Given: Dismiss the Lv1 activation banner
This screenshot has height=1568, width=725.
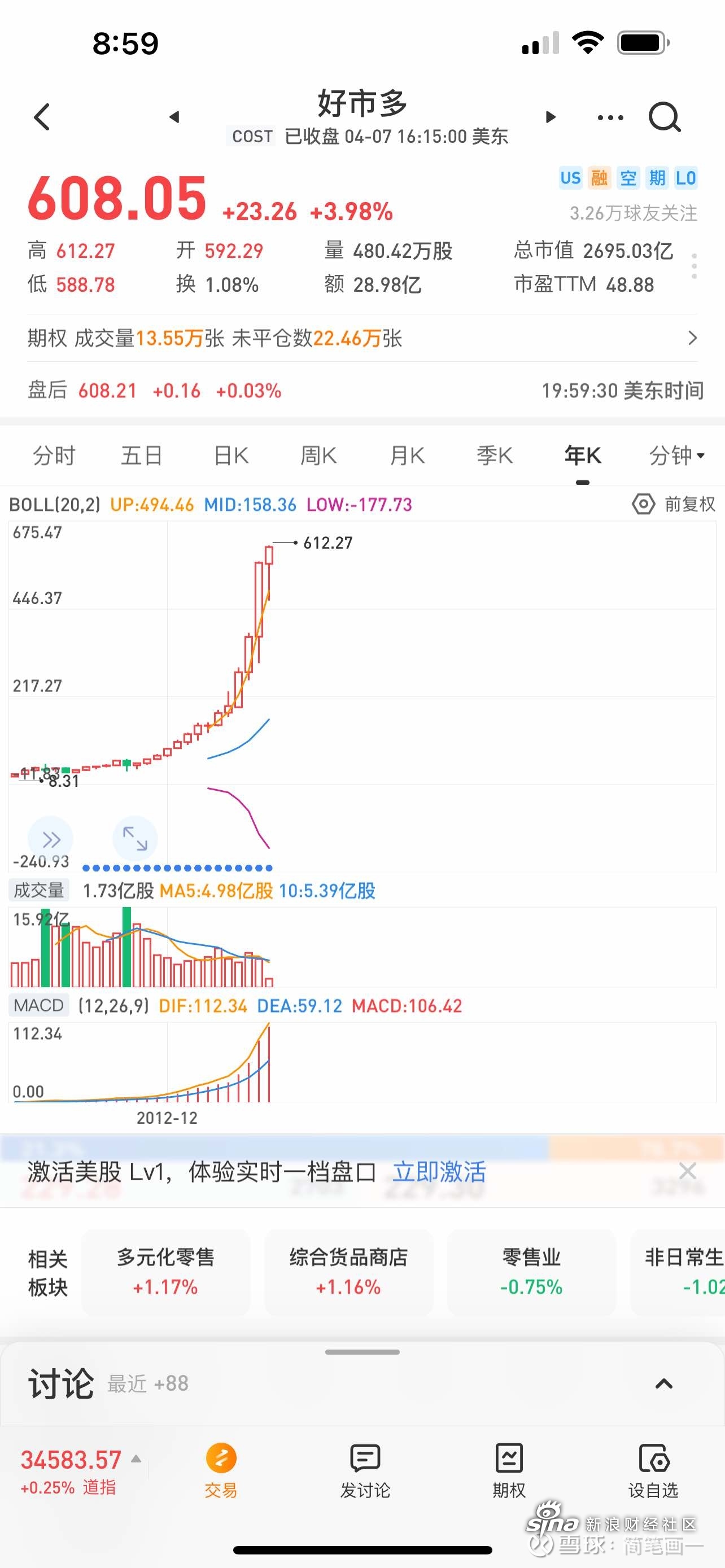Looking at the screenshot, I should [x=687, y=1171].
